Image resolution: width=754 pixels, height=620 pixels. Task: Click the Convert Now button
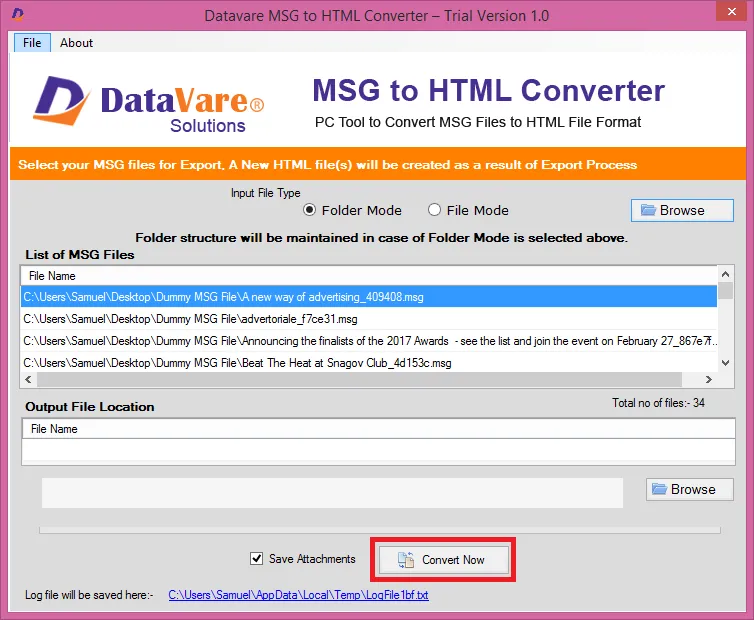pos(443,559)
